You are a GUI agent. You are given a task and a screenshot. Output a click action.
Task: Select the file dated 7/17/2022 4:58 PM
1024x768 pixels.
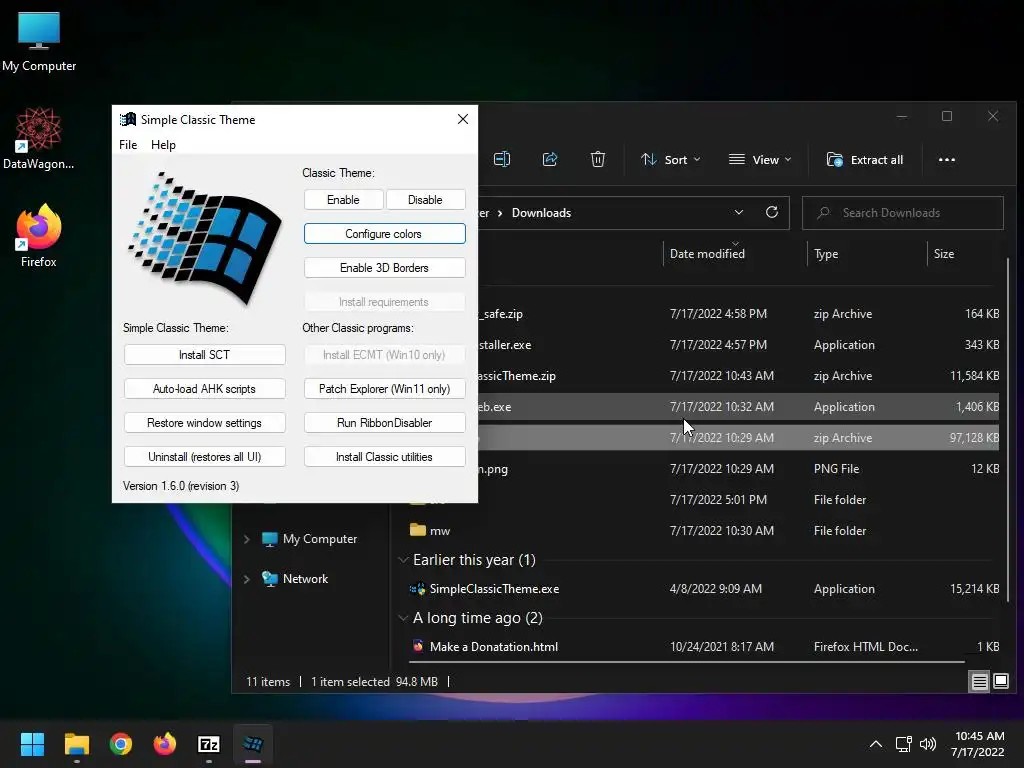[738, 313]
